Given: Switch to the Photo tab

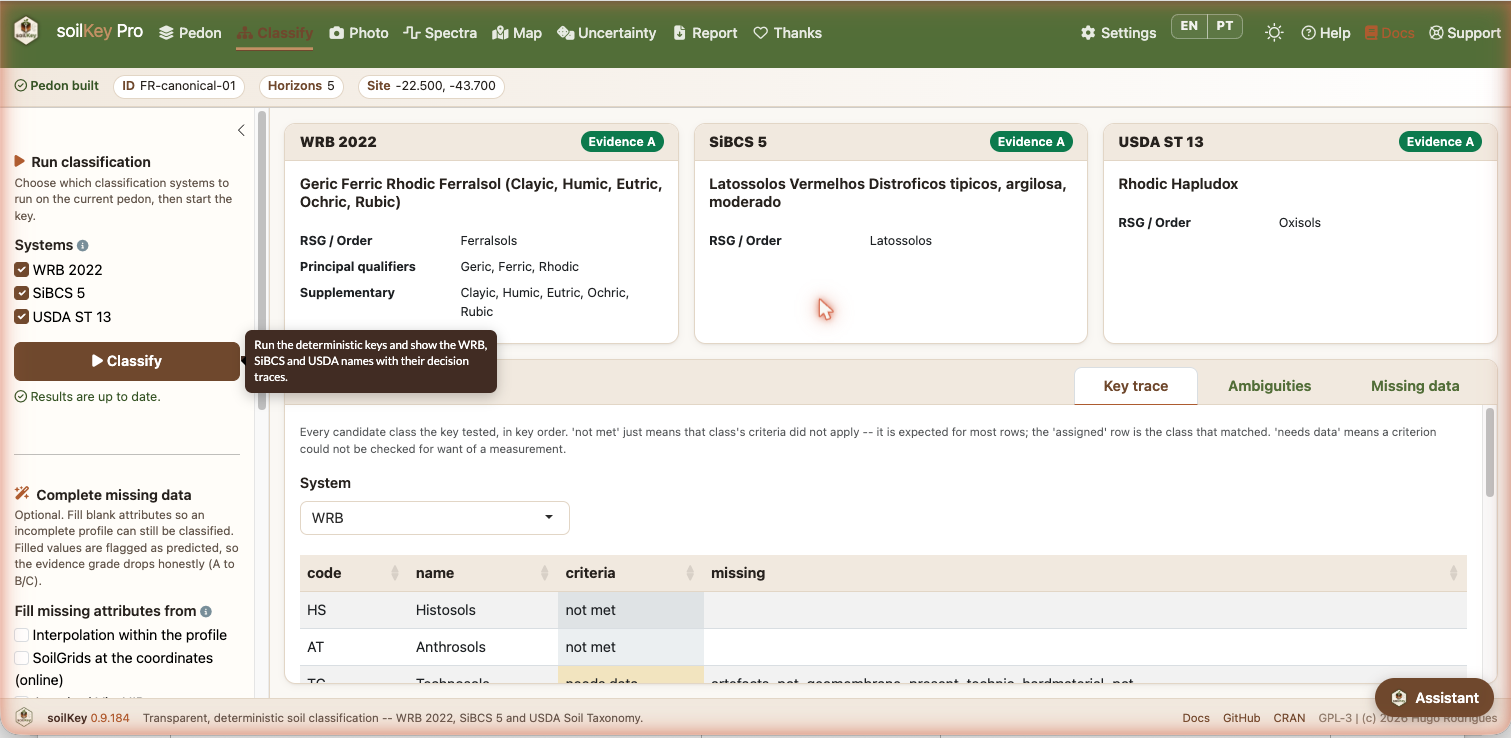Looking at the screenshot, I should (x=359, y=33).
